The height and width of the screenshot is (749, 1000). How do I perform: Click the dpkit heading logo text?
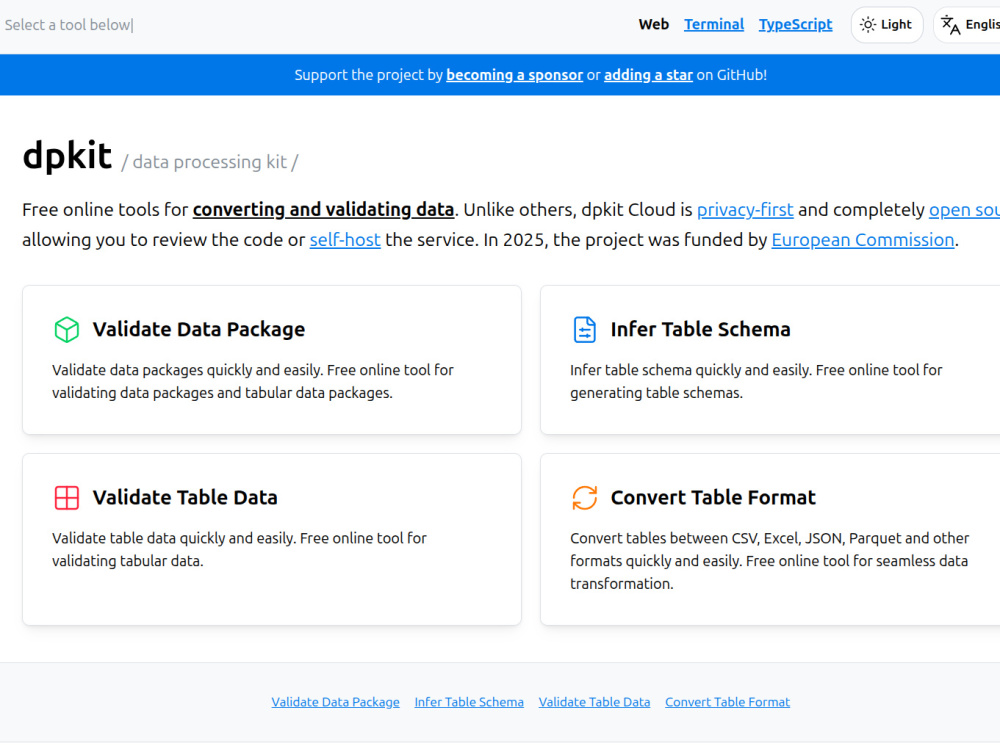point(67,155)
